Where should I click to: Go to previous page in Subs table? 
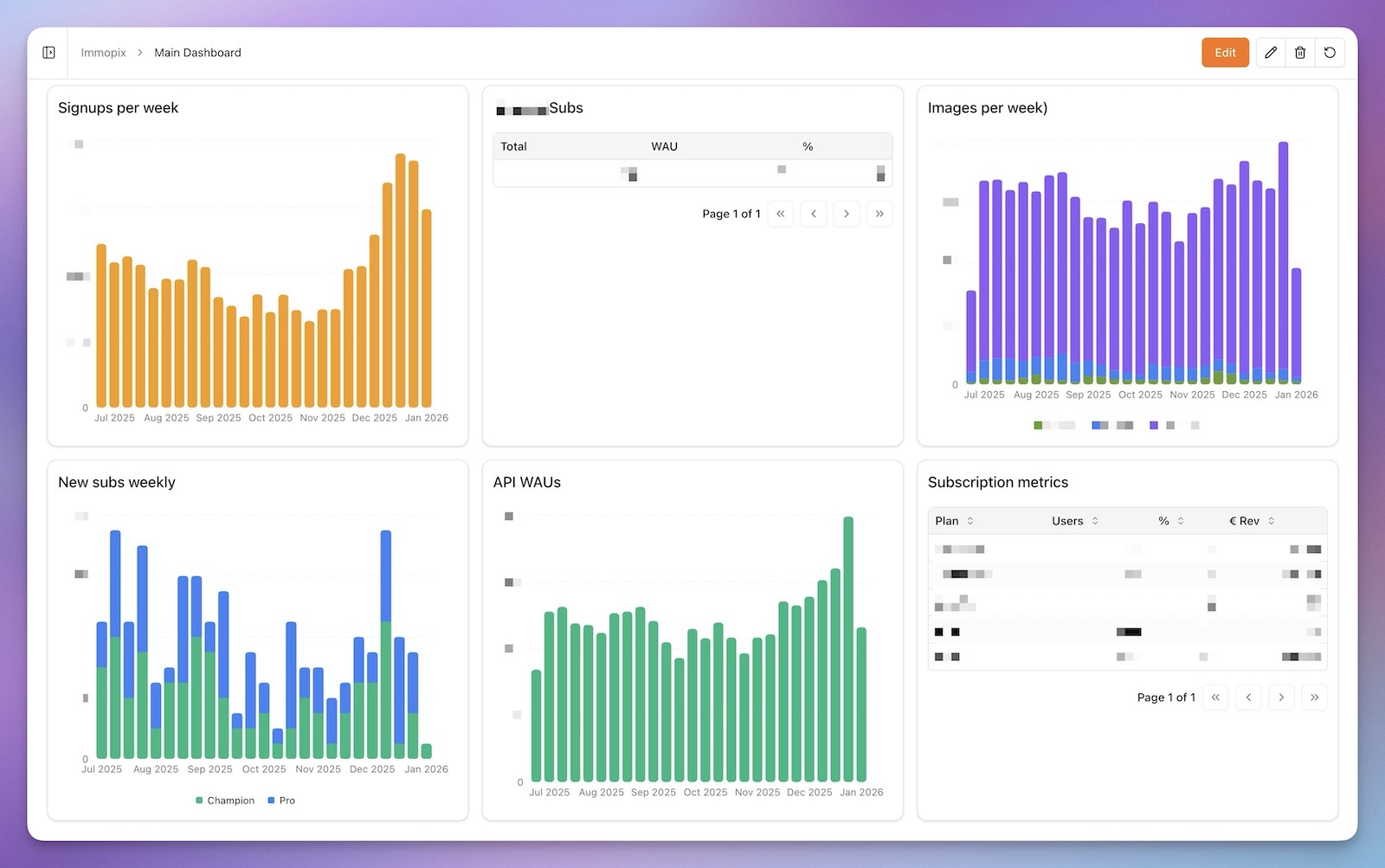tap(814, 214)
